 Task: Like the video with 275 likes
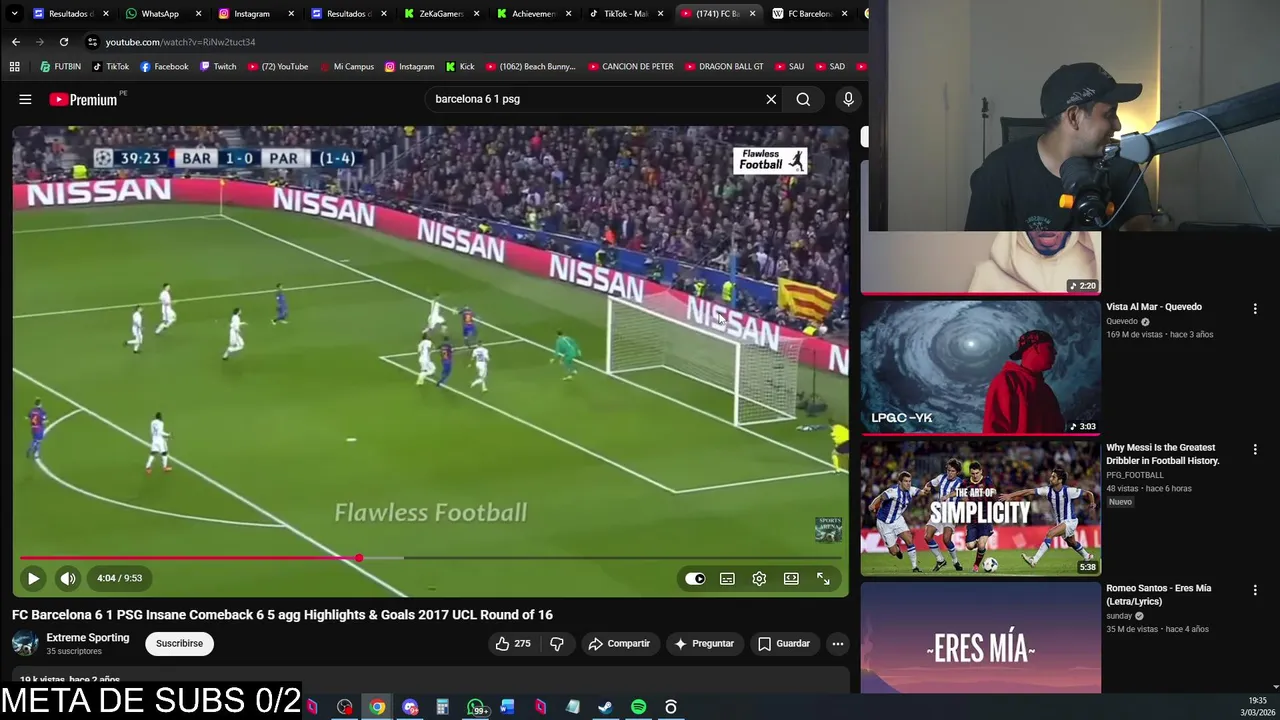tap(512, 643)
